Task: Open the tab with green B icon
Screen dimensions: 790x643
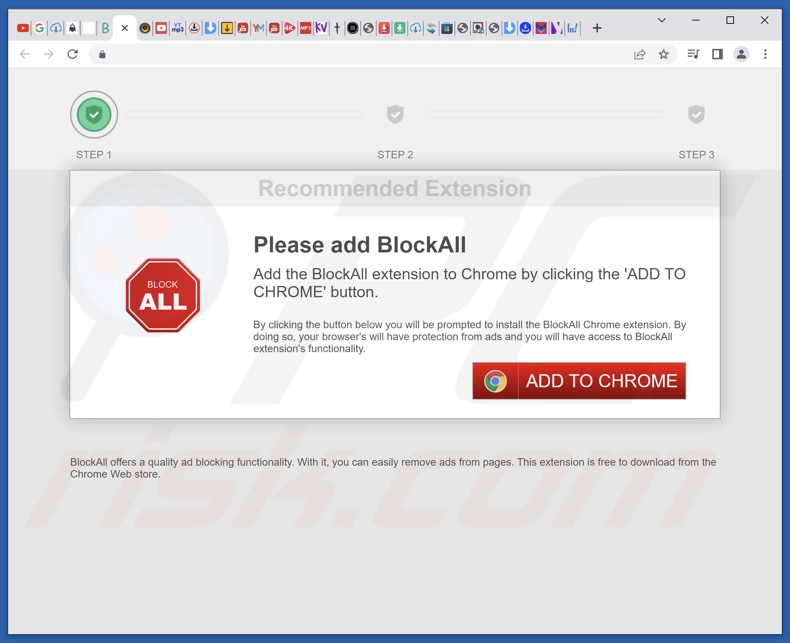Action: pyautogui.click(x=105, y=28)
